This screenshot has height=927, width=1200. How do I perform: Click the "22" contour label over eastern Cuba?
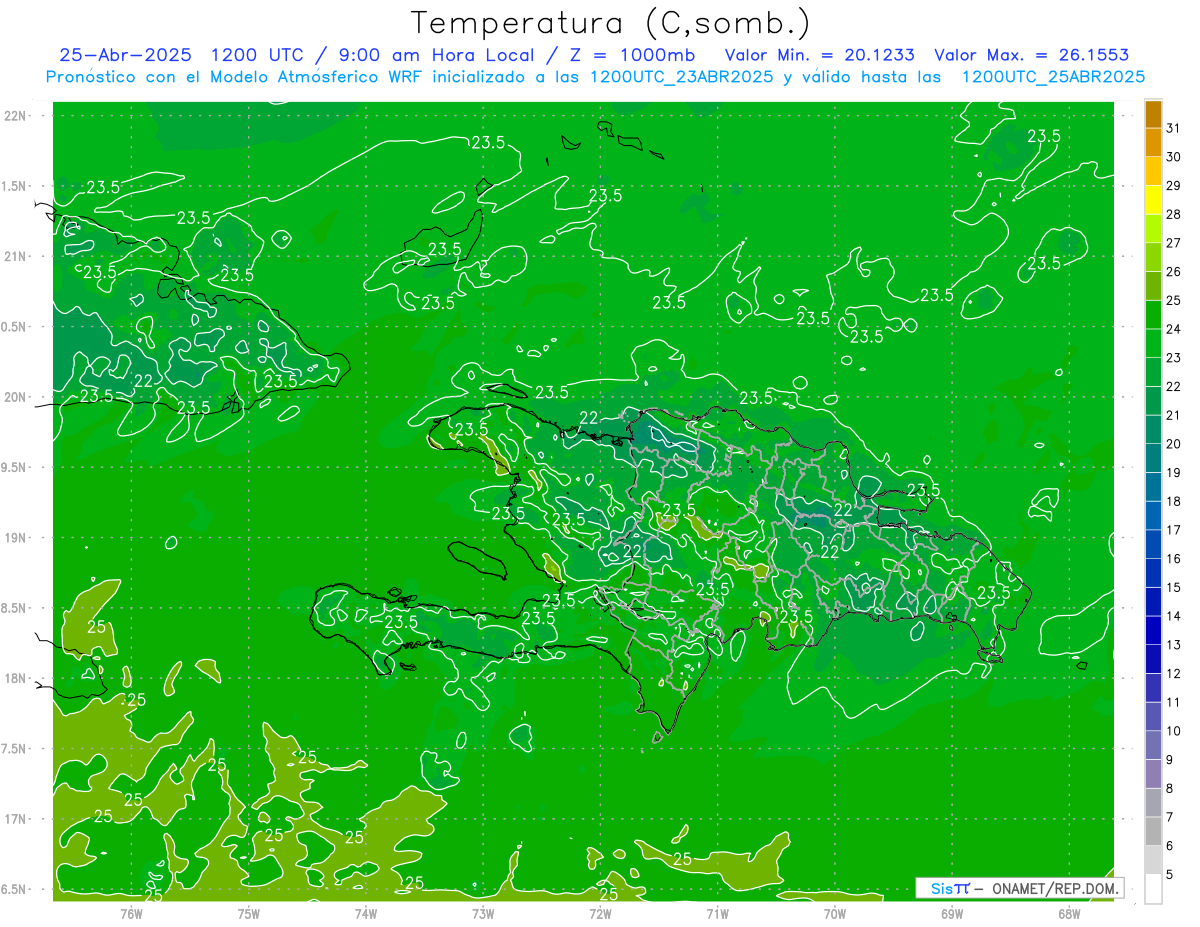(143, 380)
